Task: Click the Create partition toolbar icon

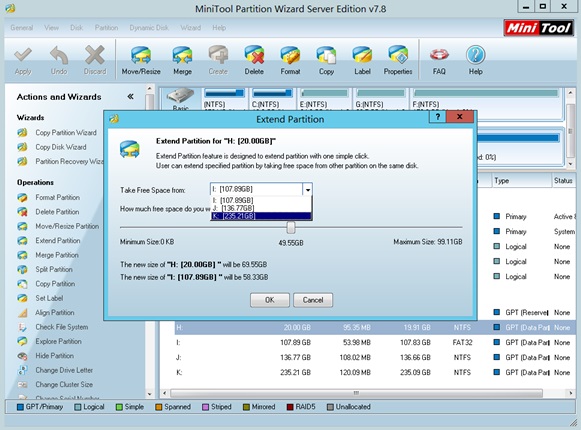Action: click(218, 61)
